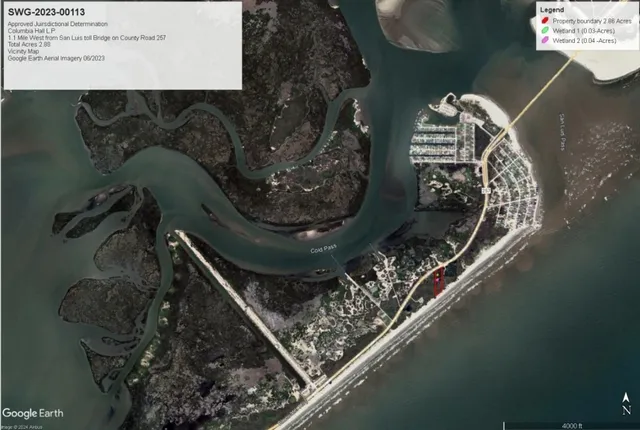
Task: Select the SWG-2023-00113 title heading
Action: tap(44, 11)
